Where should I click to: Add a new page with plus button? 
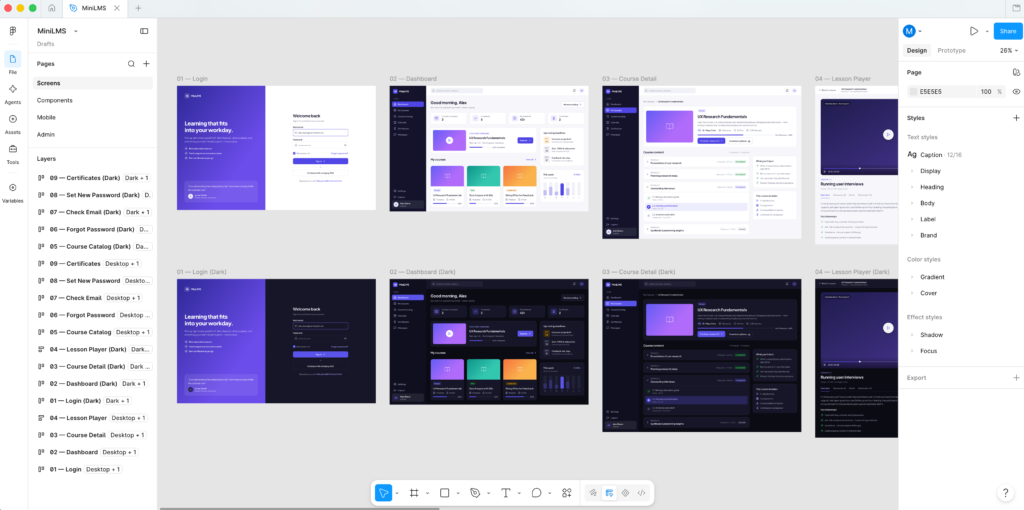[x=146, y=64]
